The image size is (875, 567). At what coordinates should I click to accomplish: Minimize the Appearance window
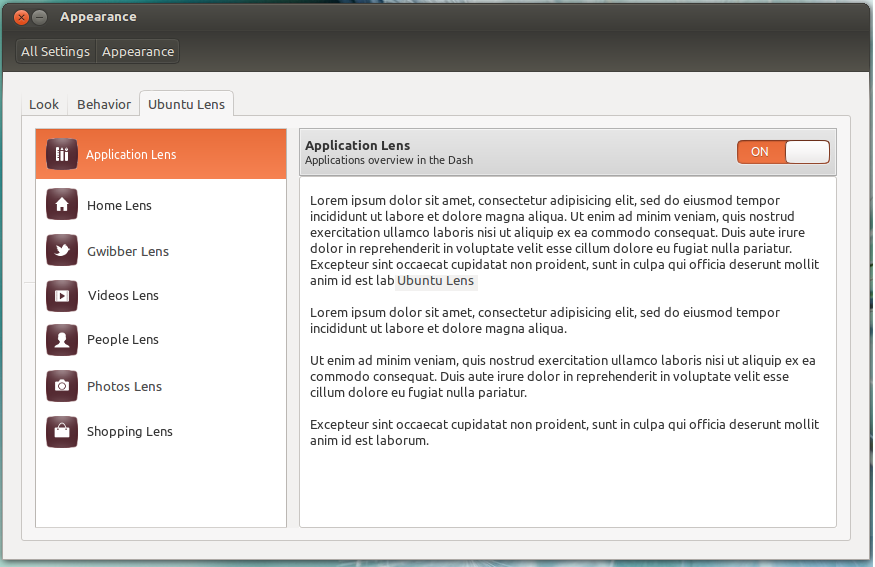[x=40, y=17]
